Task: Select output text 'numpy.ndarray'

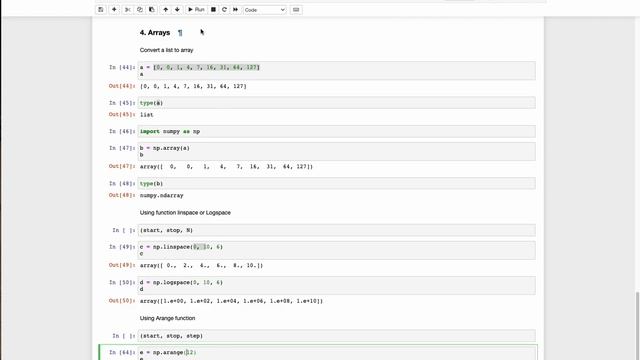Action: tap(162, 196)
